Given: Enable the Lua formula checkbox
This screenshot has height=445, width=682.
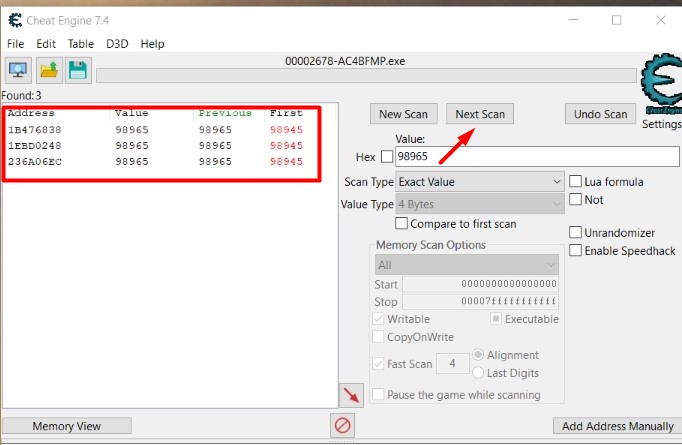Looking at the screenshot, I should tap(575, 181).
